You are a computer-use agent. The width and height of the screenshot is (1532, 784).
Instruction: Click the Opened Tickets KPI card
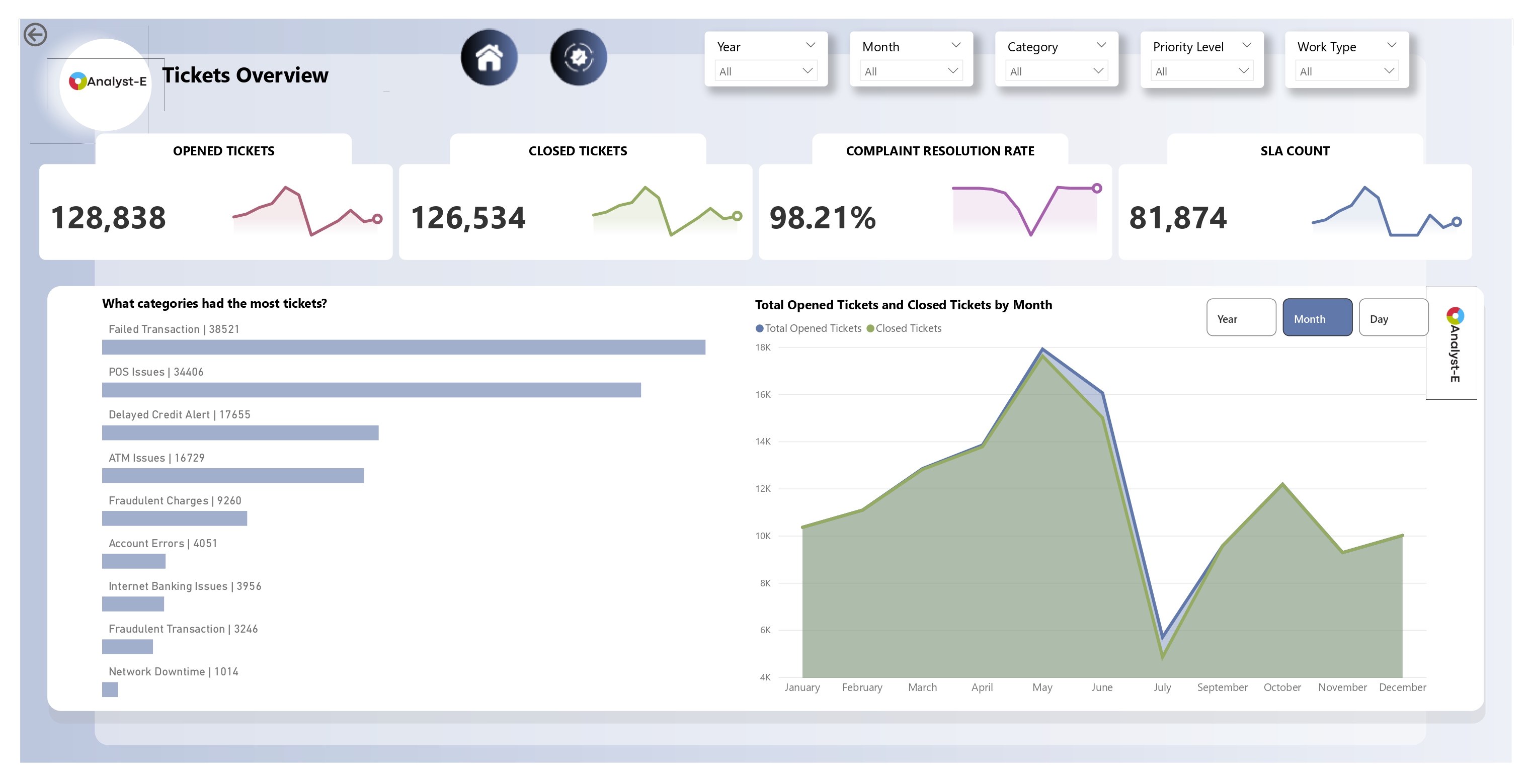[x=215, y=213]
